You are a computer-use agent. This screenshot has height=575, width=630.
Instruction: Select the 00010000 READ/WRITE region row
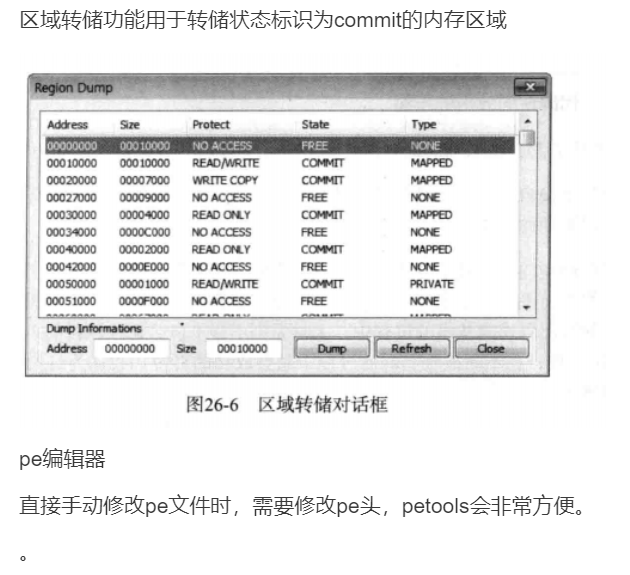point(280,163)
